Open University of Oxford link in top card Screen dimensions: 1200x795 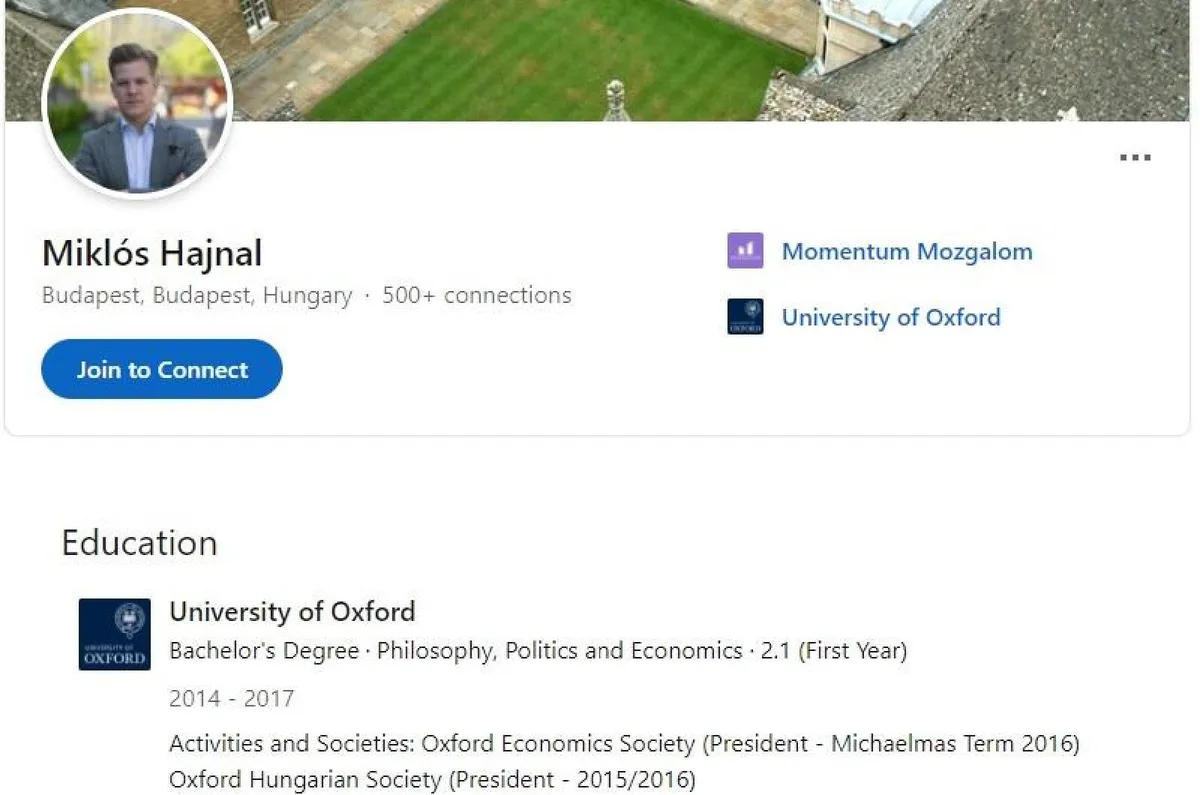pos(890,317)
